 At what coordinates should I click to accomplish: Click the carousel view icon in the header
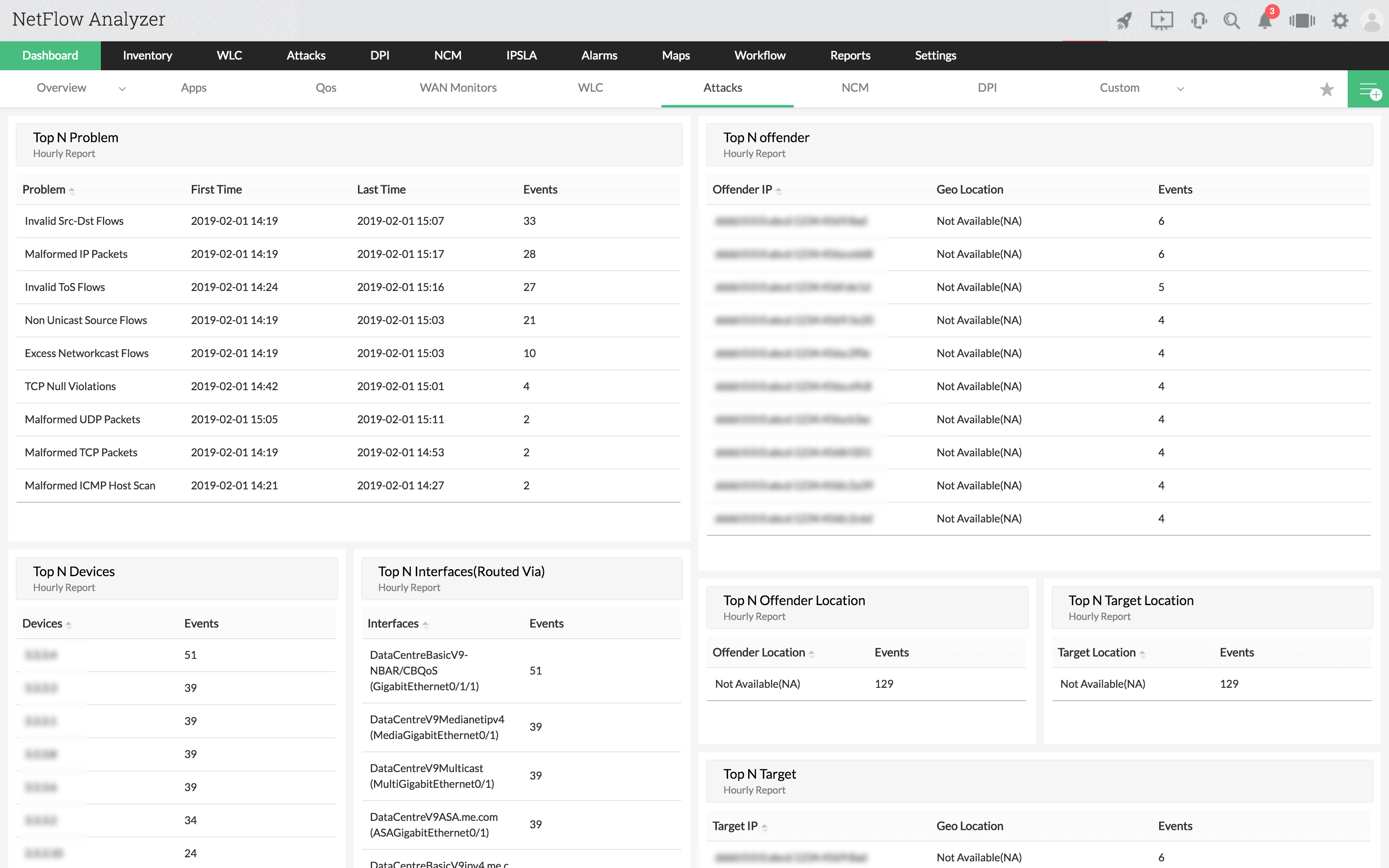(1302, 21)
